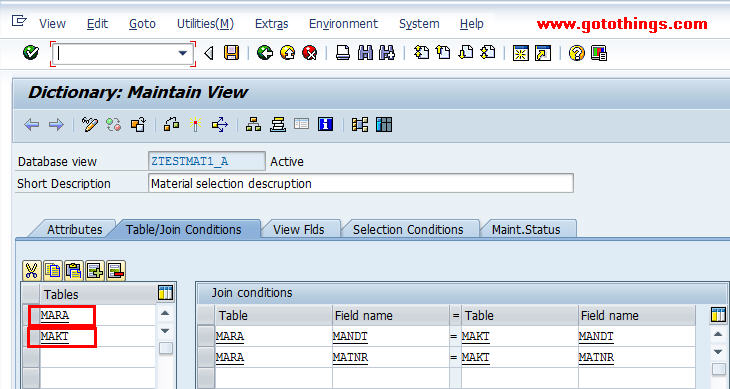
Task: Toggle Display/Change pencil icon
Action: (x=89, y=125)
